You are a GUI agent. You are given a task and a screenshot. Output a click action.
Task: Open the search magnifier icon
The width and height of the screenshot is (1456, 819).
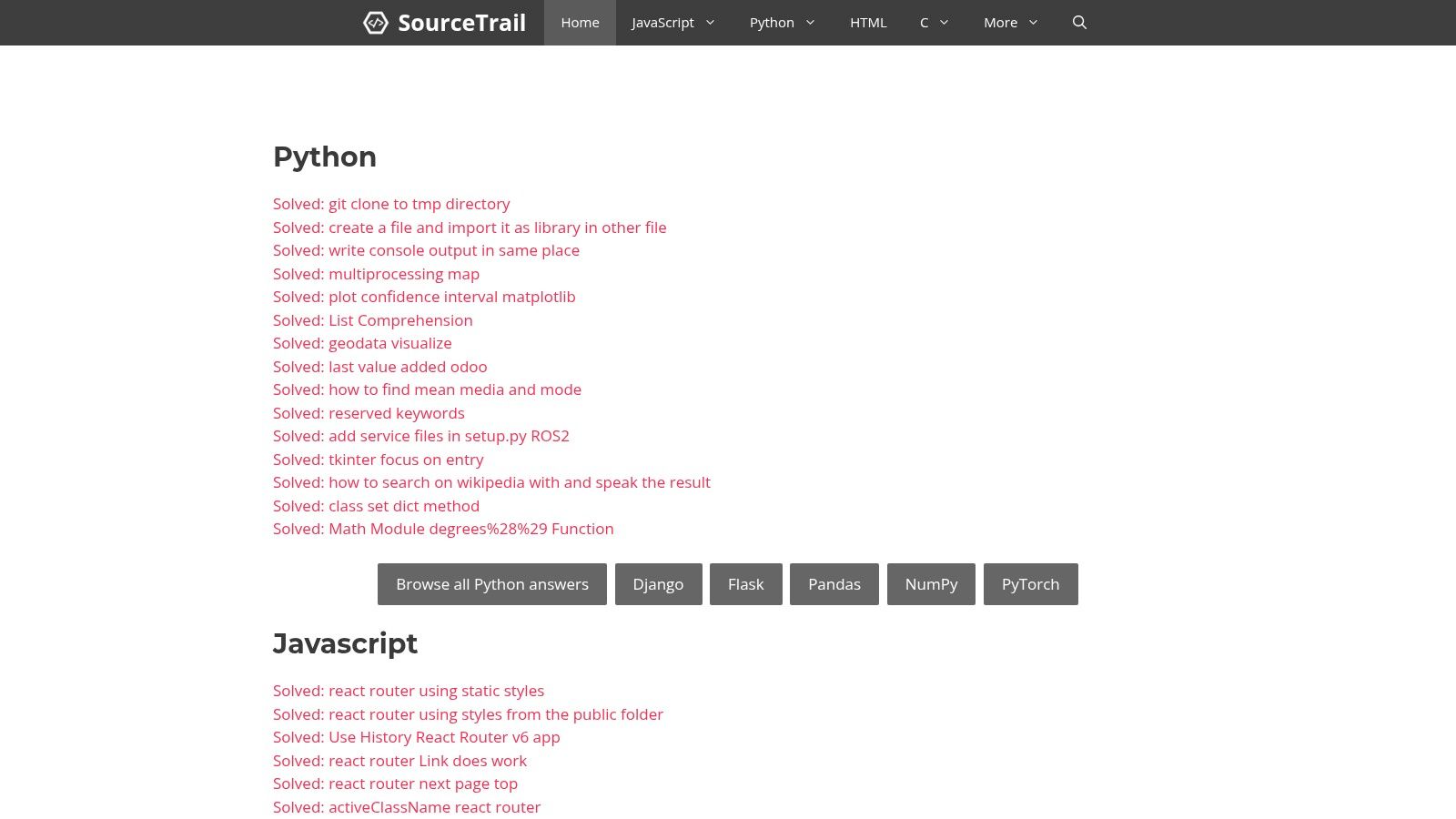(x=1079, y=23)
